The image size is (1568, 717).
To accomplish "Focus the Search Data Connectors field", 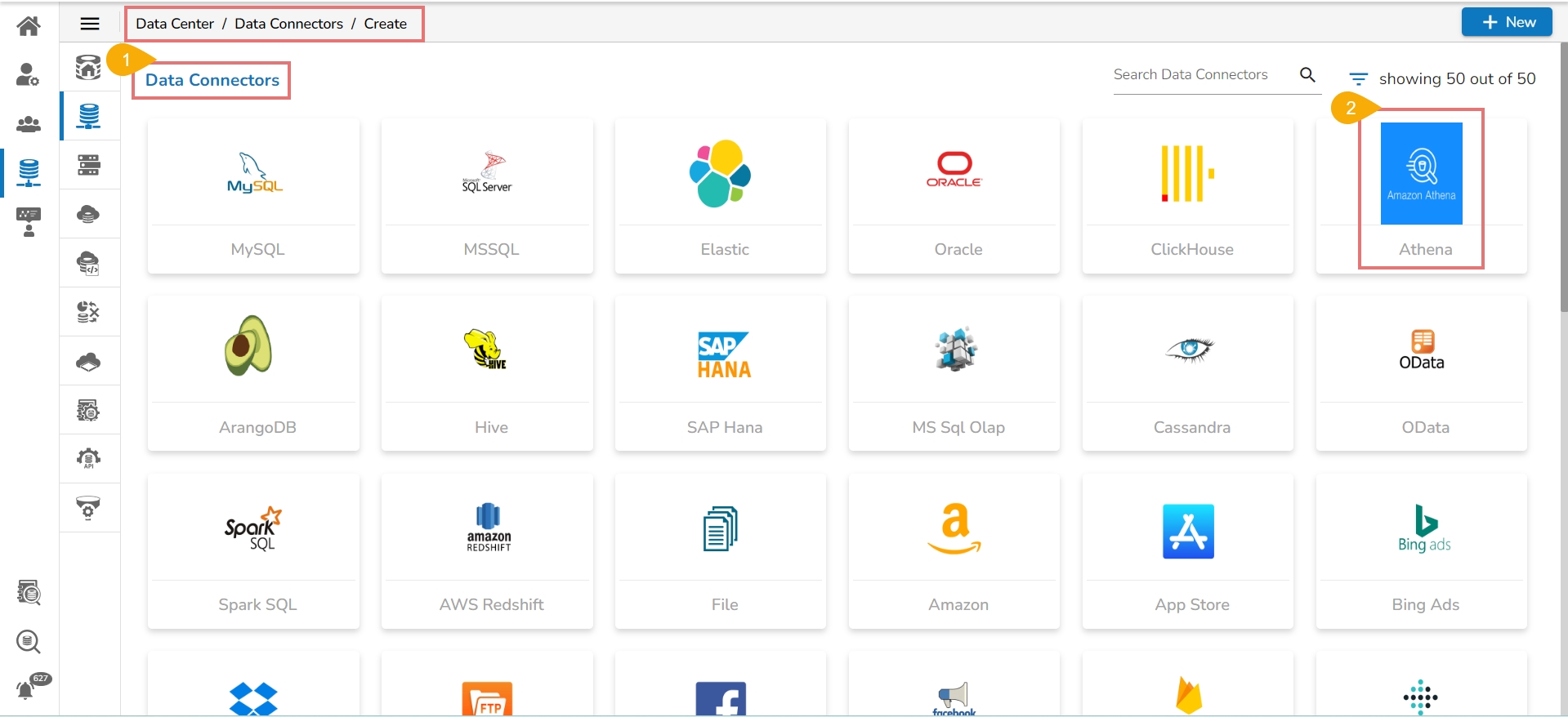I will pos(1204,75).
